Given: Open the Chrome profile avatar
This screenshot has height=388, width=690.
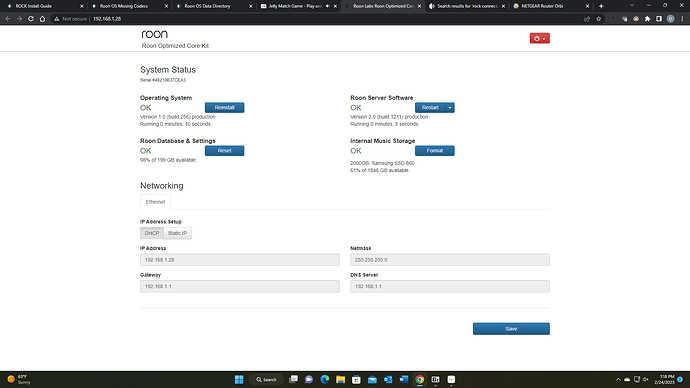Looking at the screenshot, I should click(x=671, y=19).
